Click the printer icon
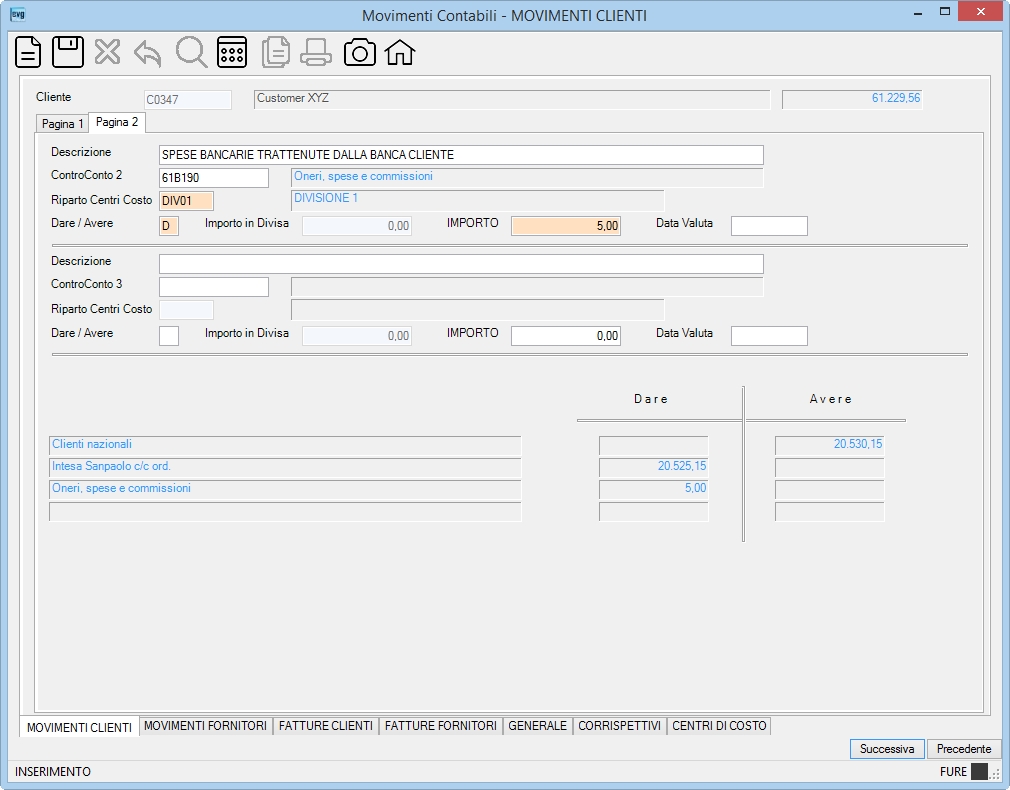 [316, 52]
